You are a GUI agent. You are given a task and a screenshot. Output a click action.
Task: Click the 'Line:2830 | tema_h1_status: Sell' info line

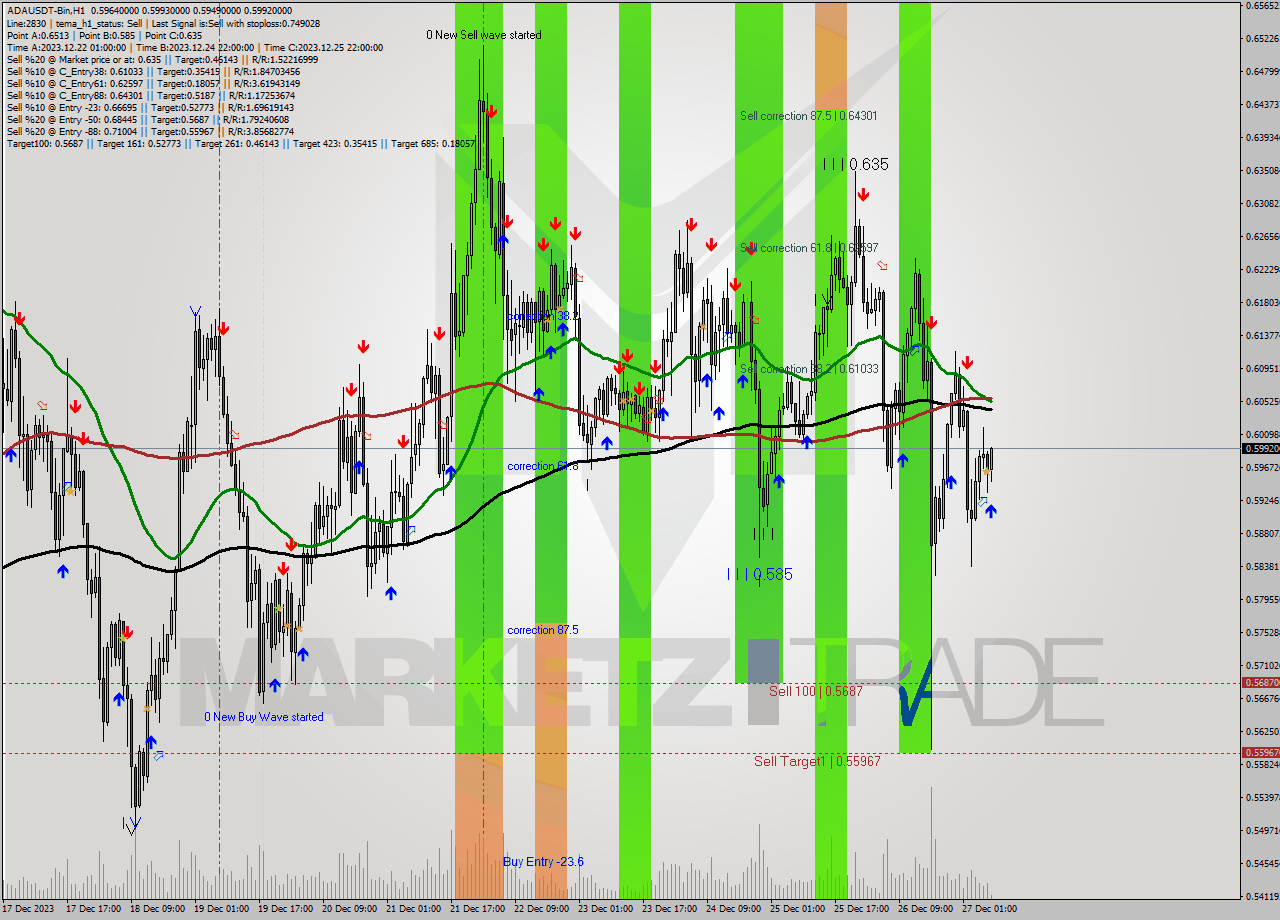(x=164, y=23)
